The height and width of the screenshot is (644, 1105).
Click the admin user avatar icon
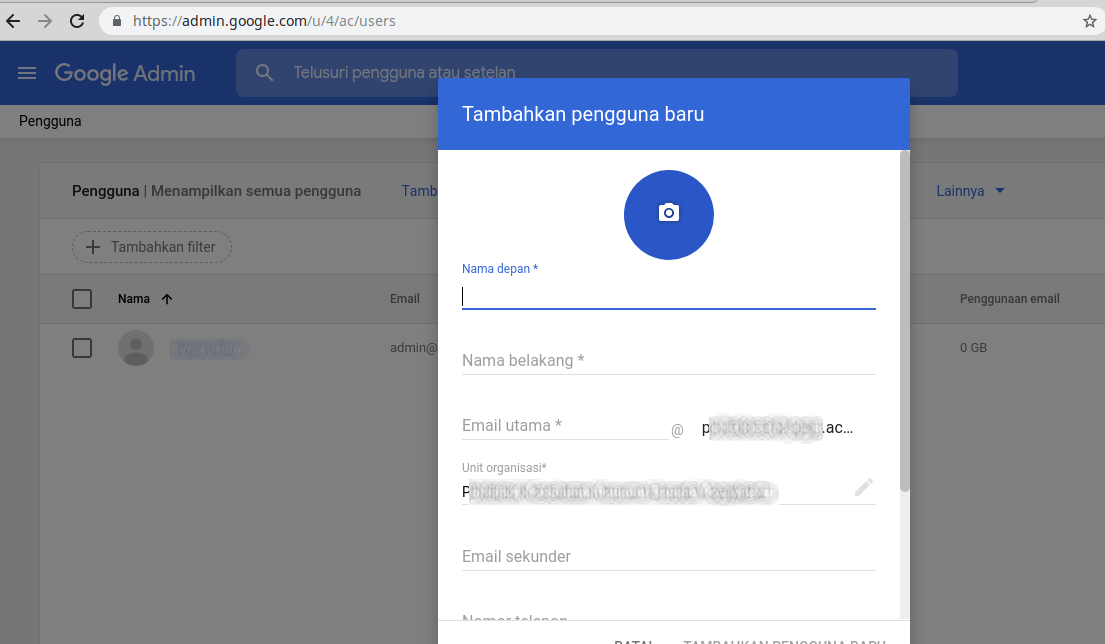[136, 348]
